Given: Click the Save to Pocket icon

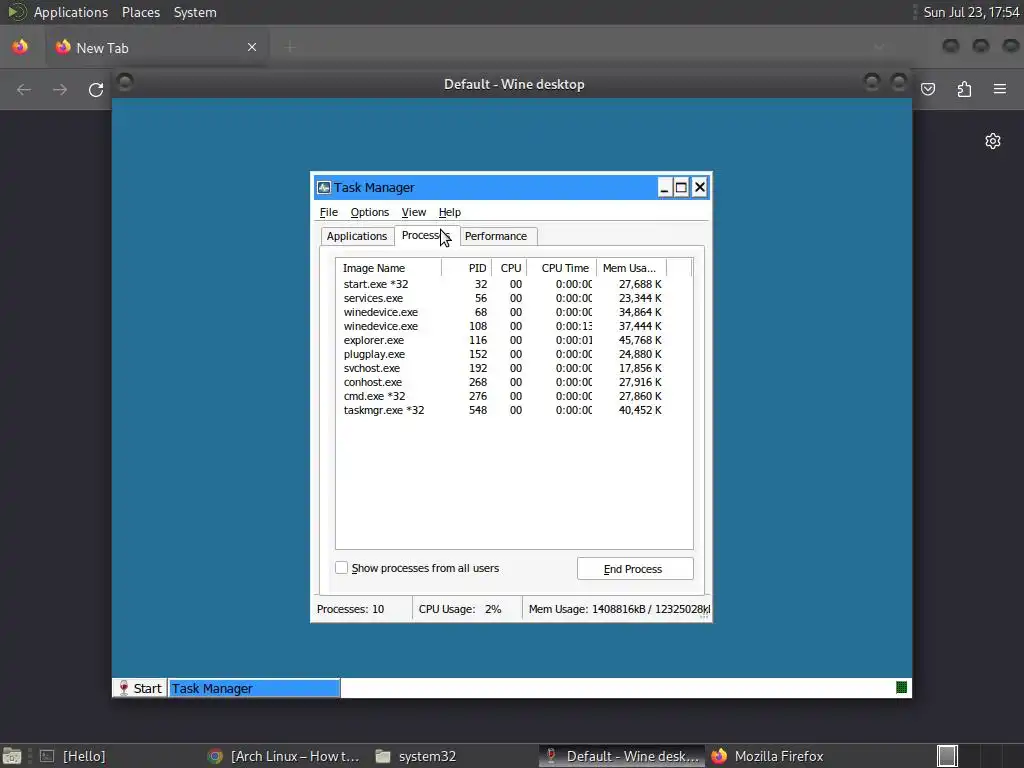Looking at the screenshot, I should point(928,89).
